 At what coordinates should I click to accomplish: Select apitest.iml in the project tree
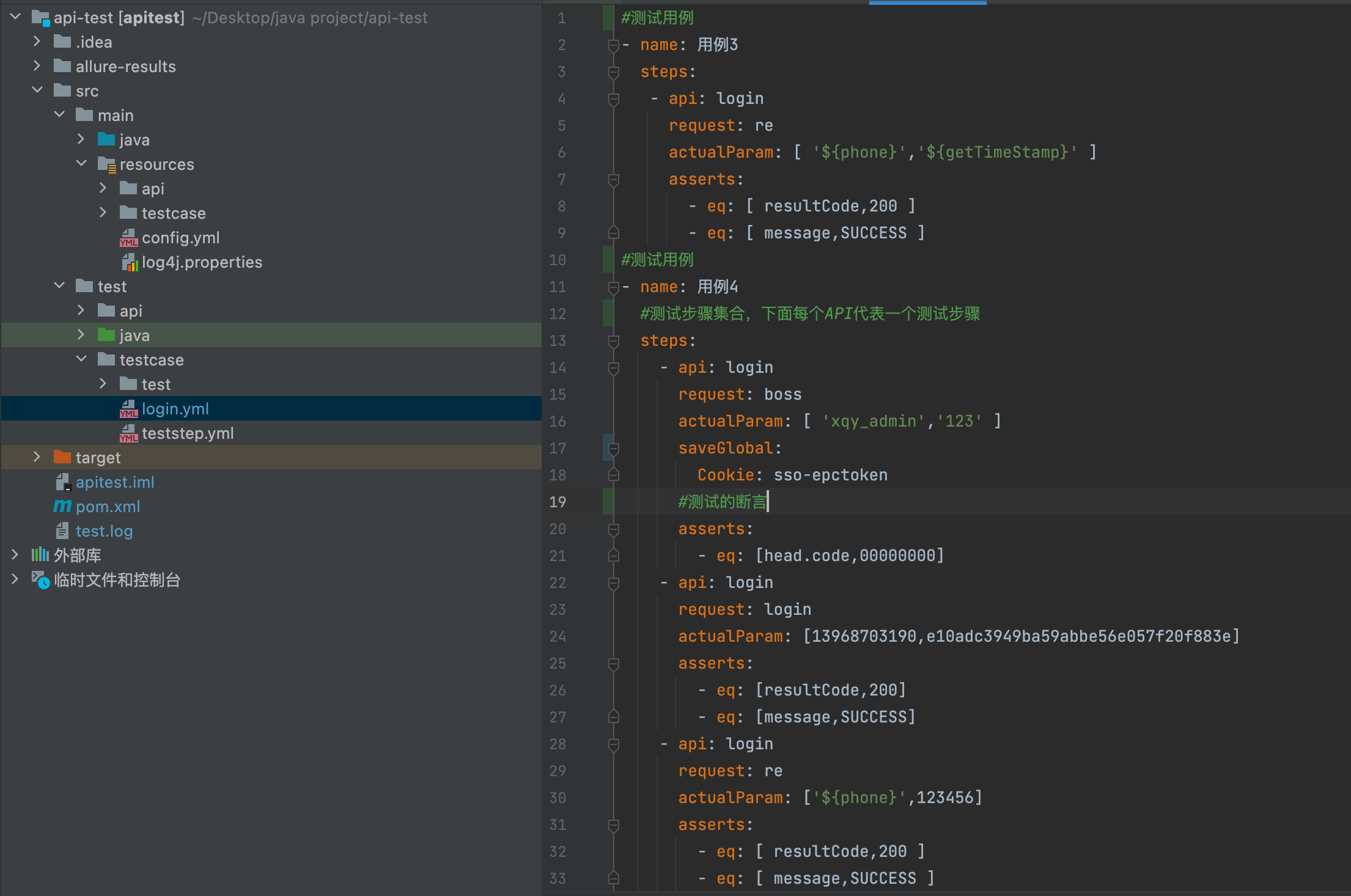(271, 482)
